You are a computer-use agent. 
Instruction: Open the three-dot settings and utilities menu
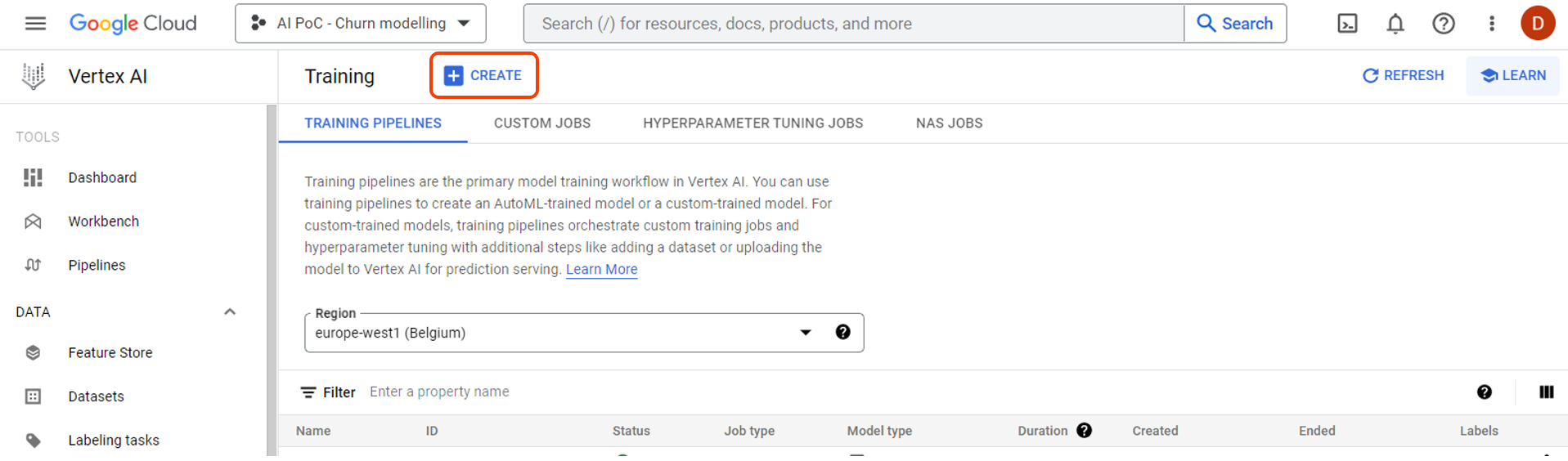pyautogui.click(x=1492, y=24)
